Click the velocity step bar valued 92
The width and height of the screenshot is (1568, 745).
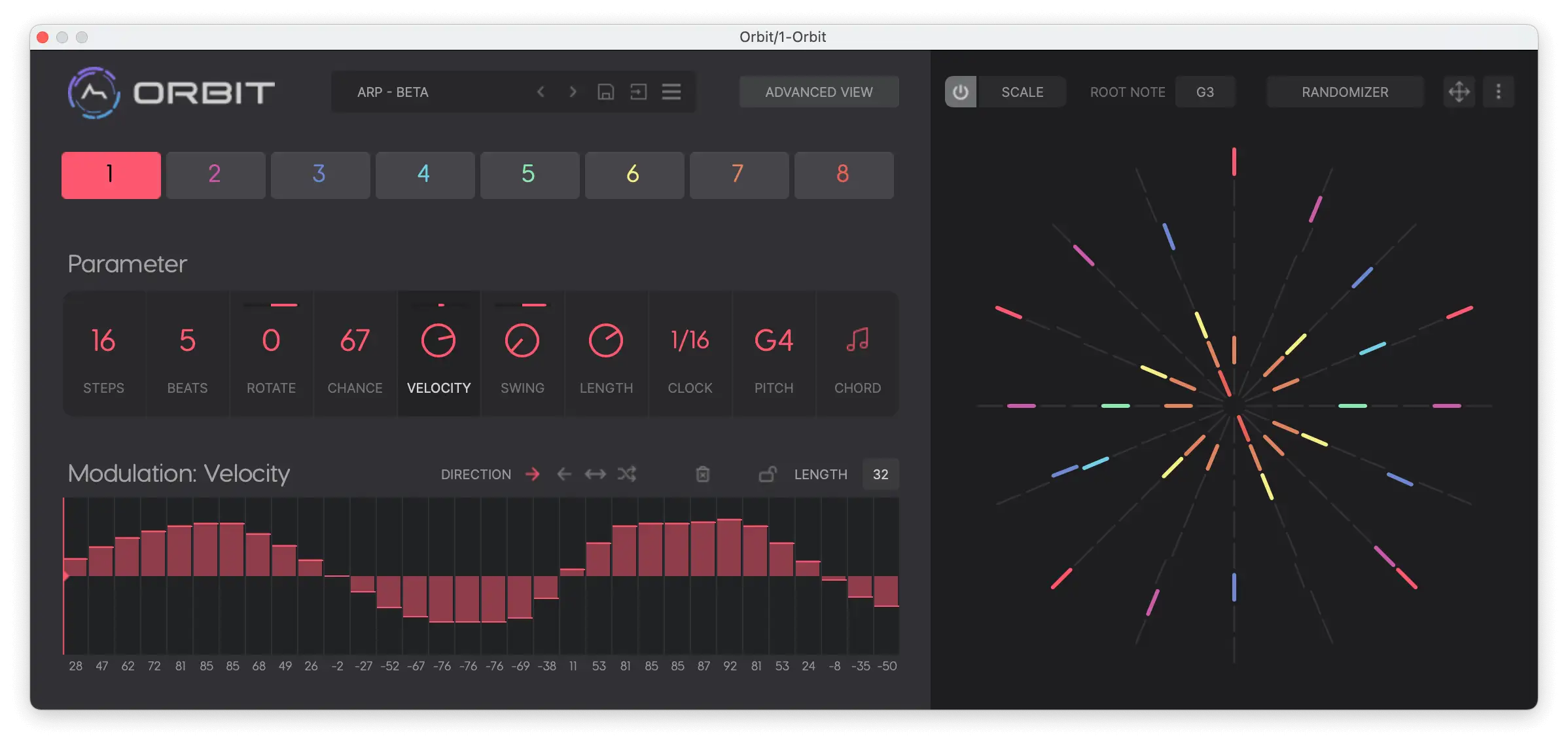click(x=730, y=549)
